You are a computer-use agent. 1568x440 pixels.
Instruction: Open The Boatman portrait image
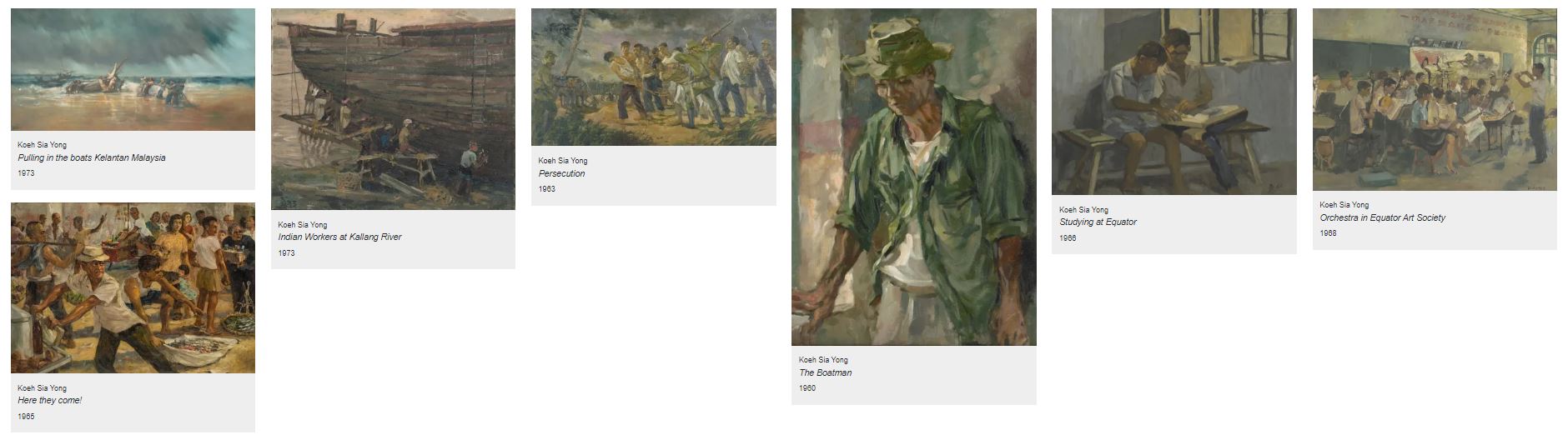point(914,177)
